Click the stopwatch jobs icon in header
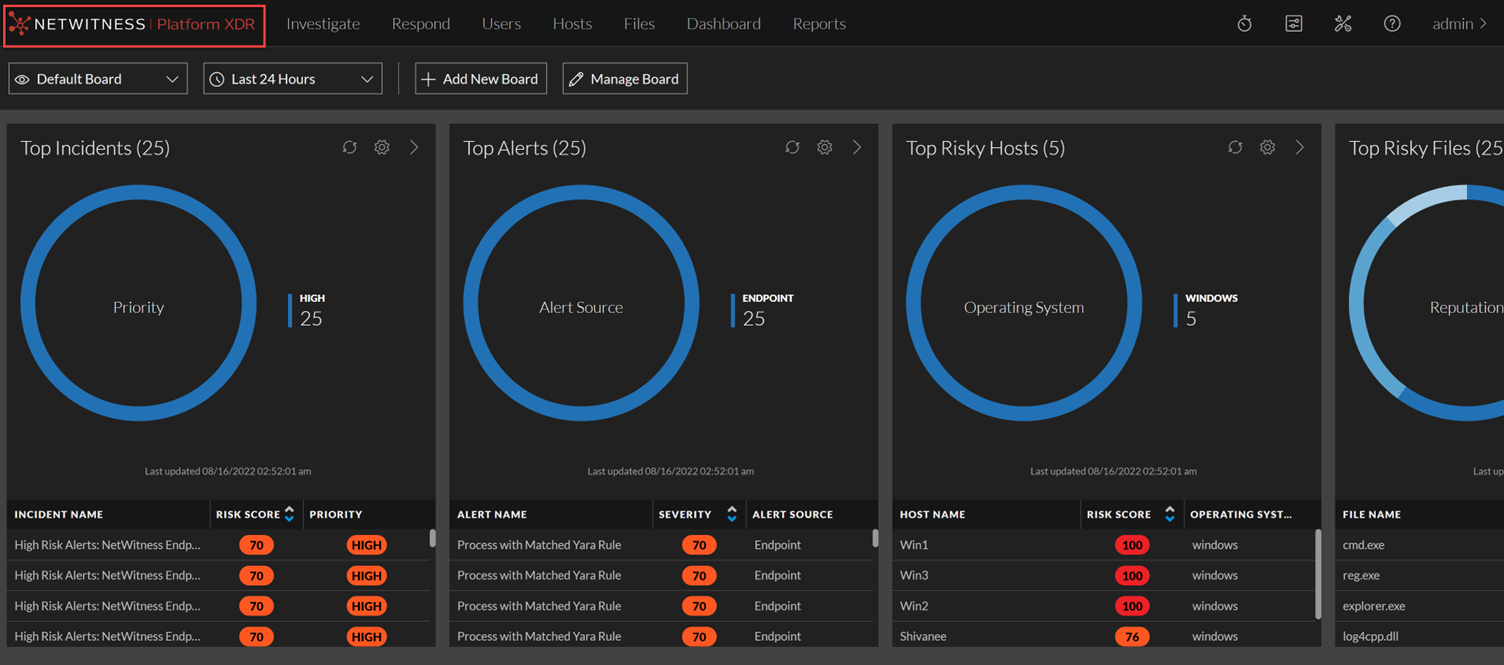Screen dimensions: 1504x665 point(1244,24)
